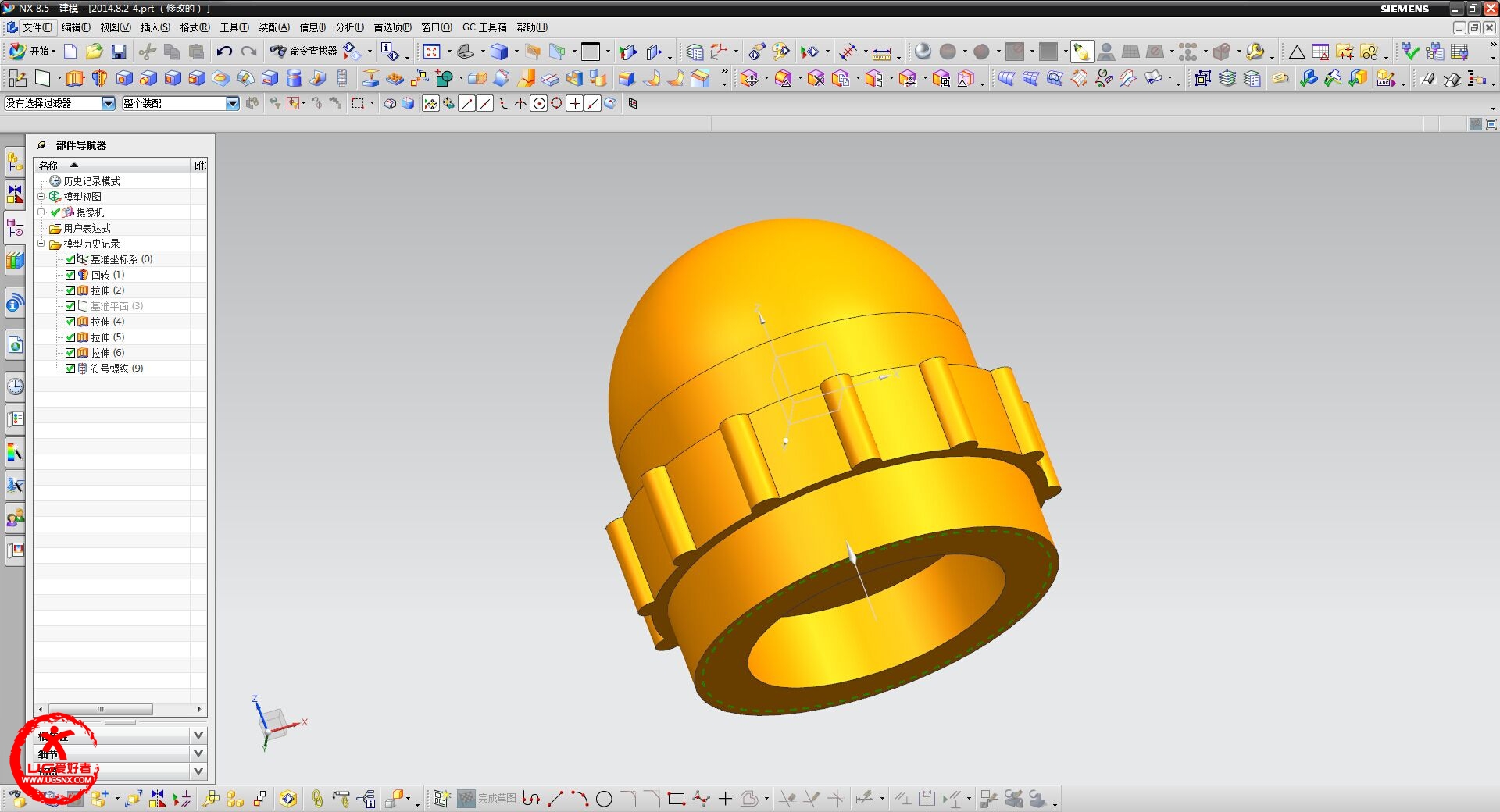Save the part with the floppy icon
This screenshot has width=1500, height=812.
tap(119, 52)
